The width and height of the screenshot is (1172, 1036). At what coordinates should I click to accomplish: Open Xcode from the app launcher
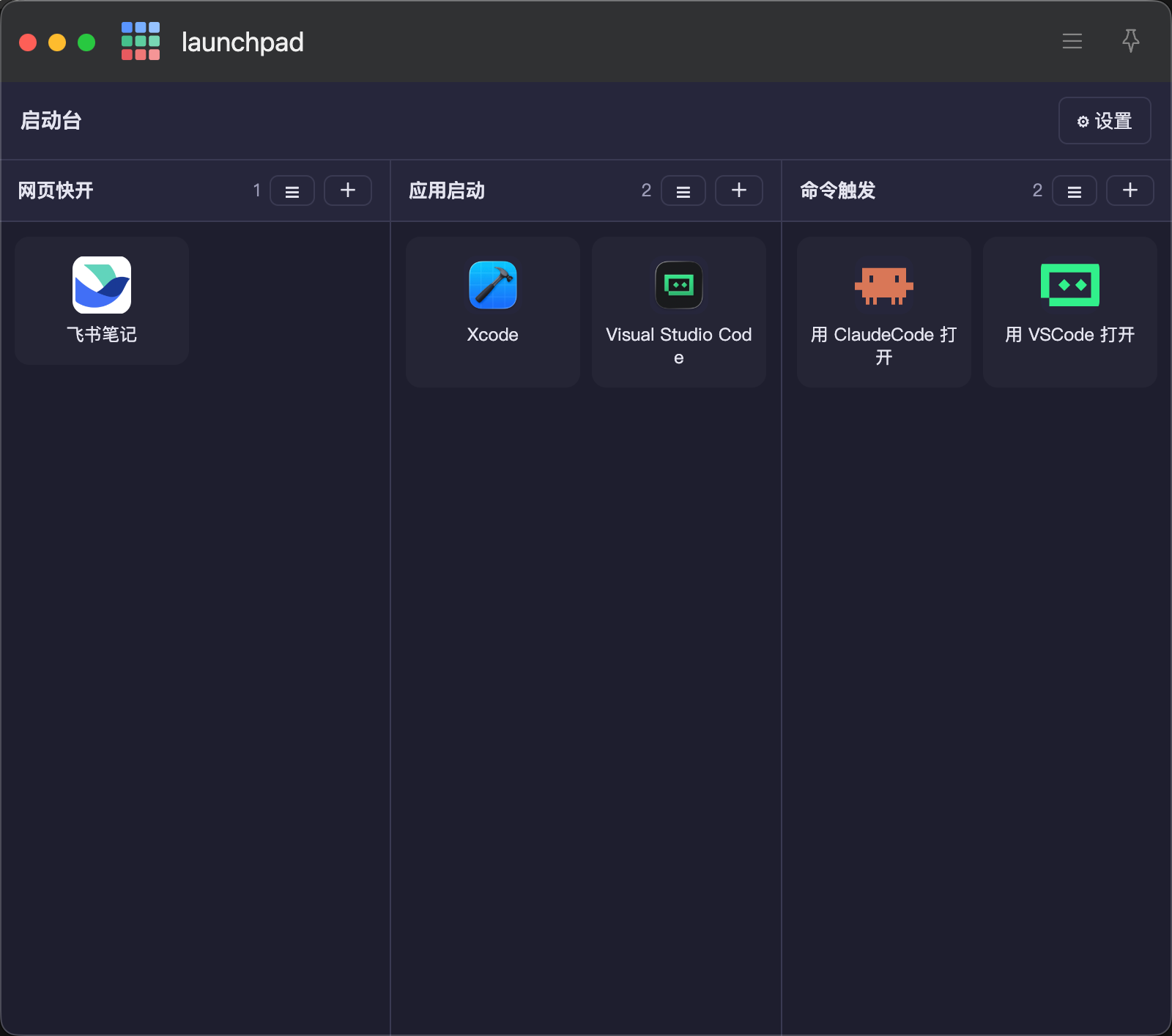click(493, 311)
